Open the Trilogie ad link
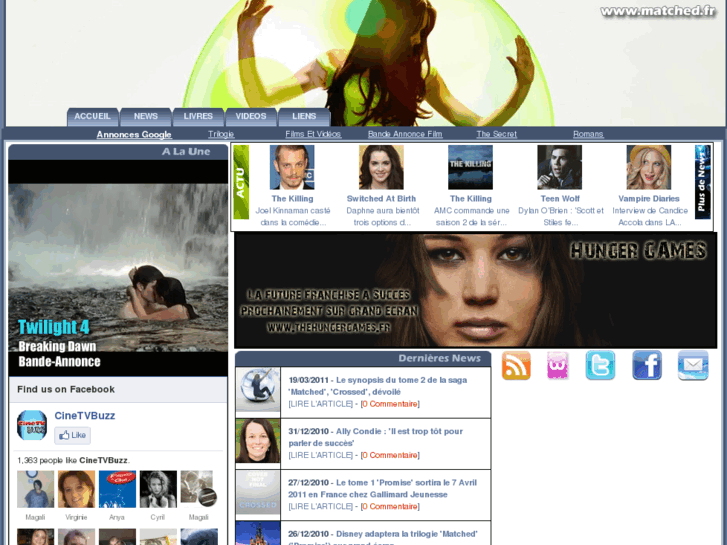Screen dimensions: 727x545 [221, 134]
